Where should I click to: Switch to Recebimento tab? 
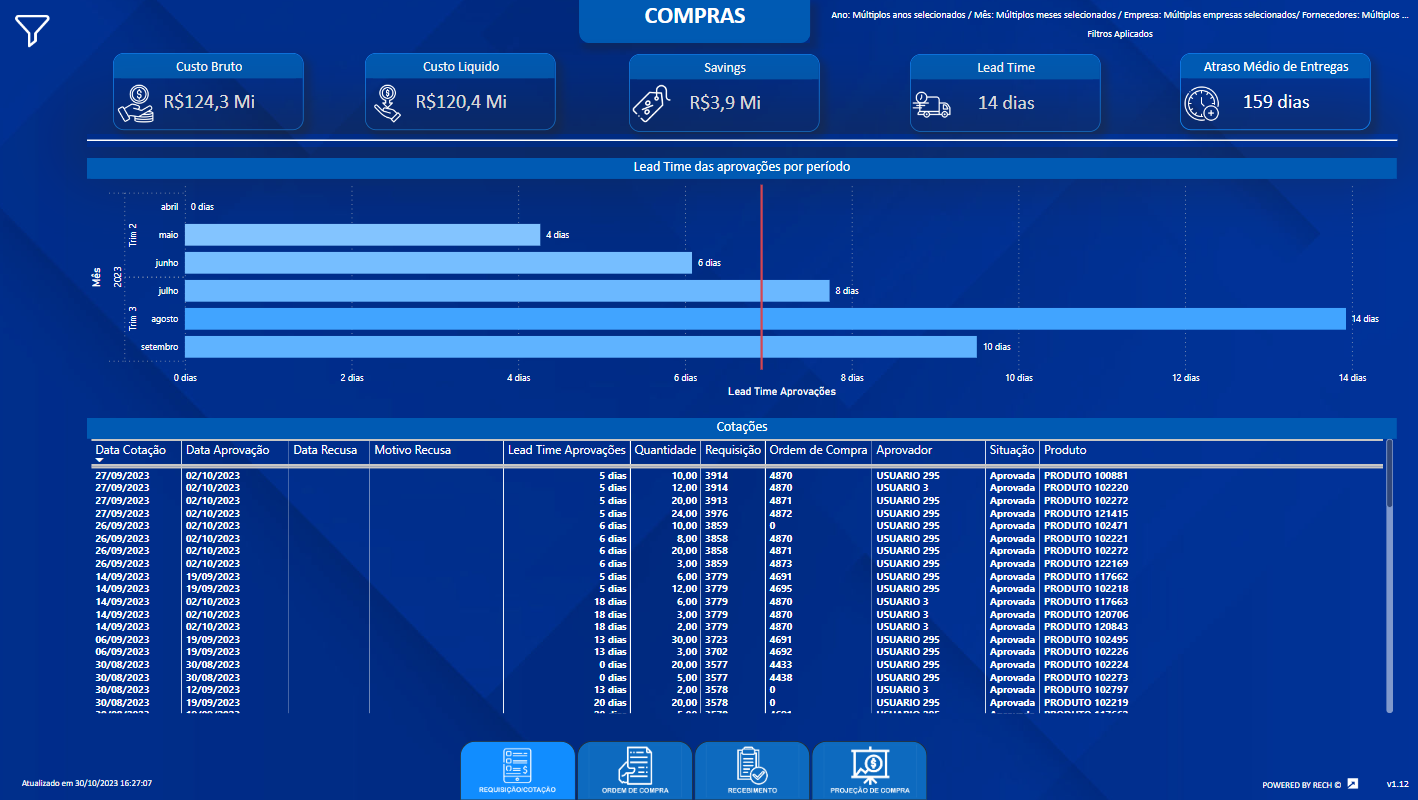click(x=751, y=770)
